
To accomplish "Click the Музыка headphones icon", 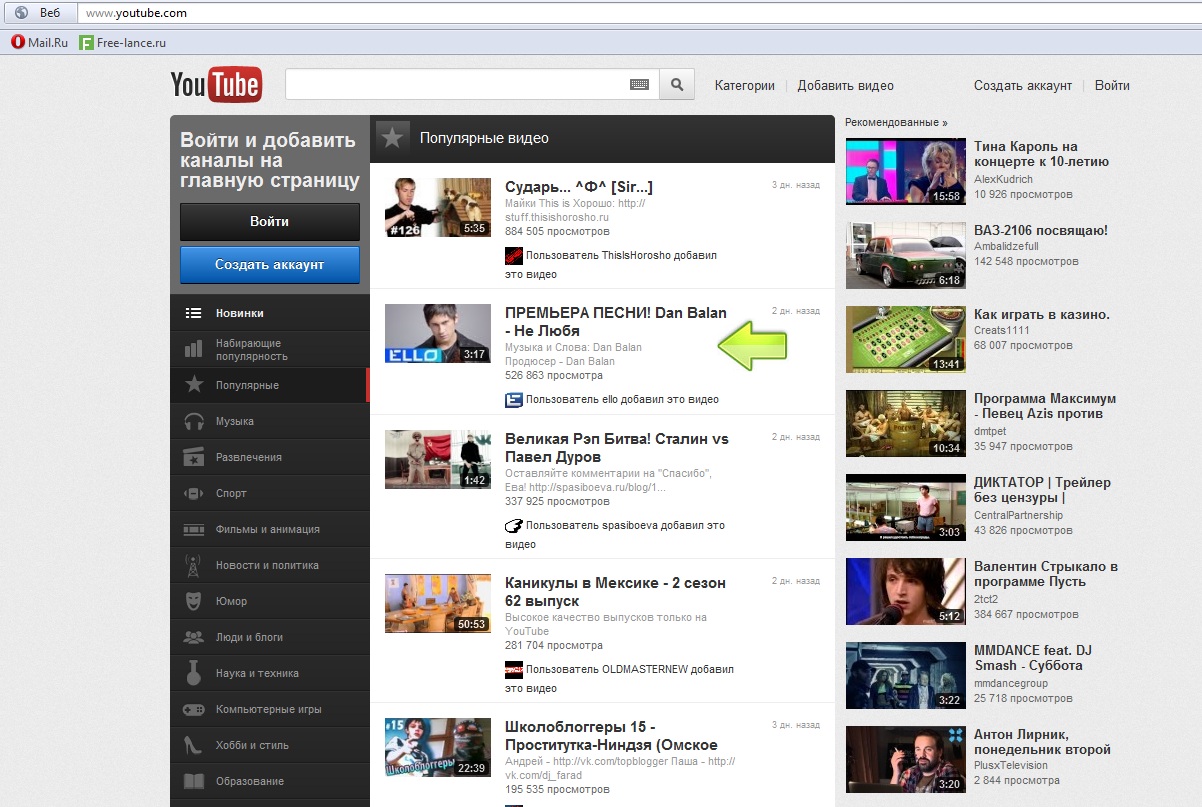I will click(x=194, y=421).
